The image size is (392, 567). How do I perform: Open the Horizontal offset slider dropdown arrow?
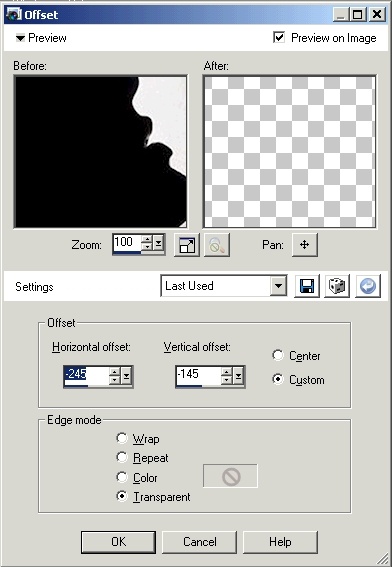[x=126, y=375]
